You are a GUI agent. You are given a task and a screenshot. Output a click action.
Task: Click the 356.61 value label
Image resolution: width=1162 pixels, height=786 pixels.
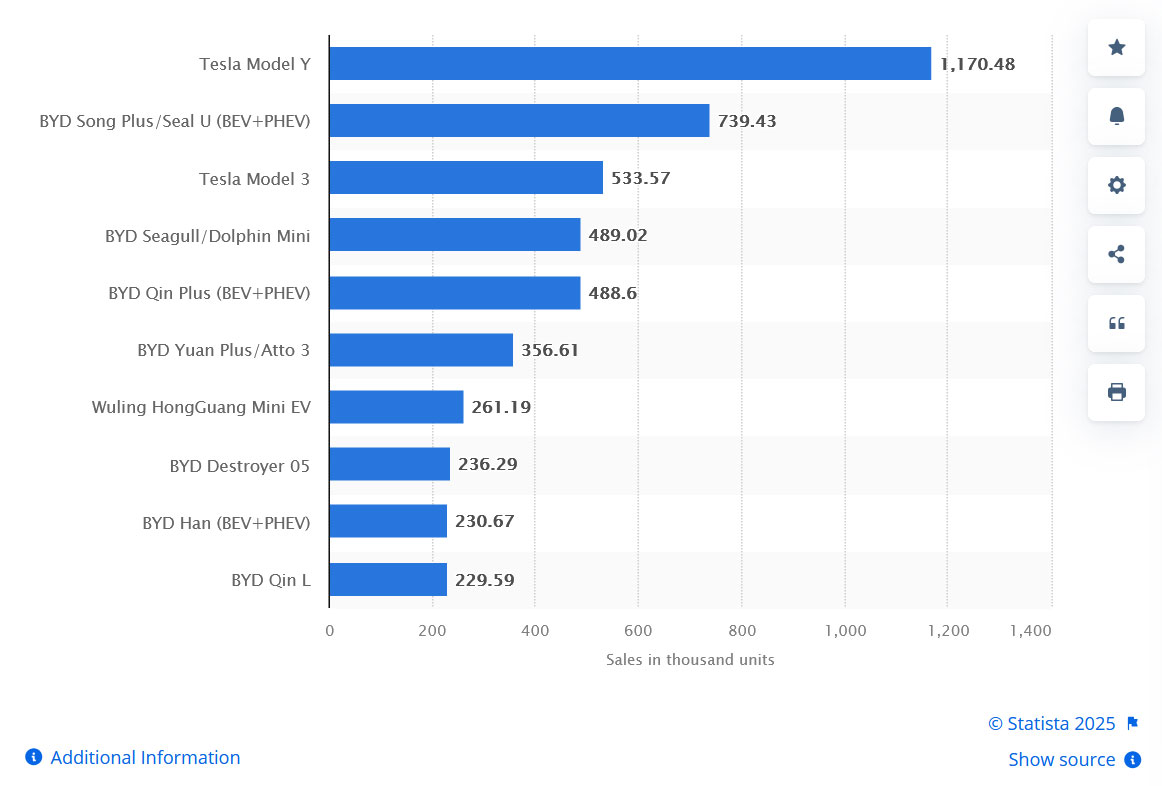pyautogui.click(x=550, y=350)
